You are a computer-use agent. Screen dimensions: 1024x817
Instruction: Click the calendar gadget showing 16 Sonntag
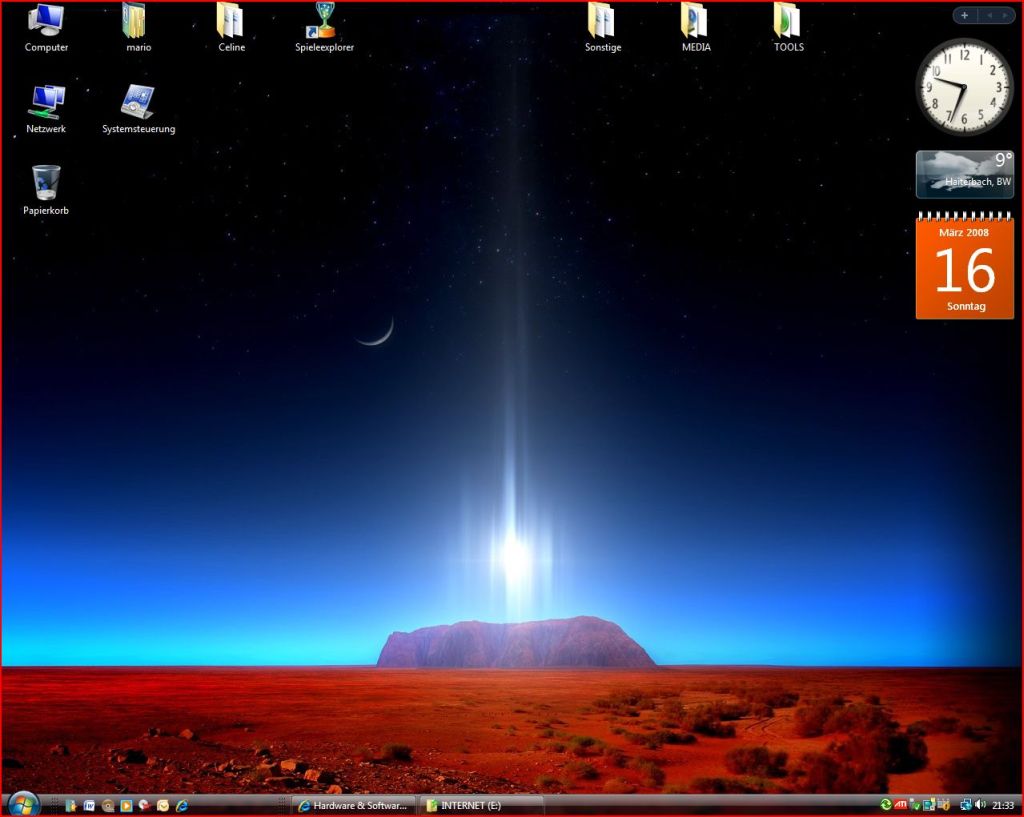tap(964, 270)
